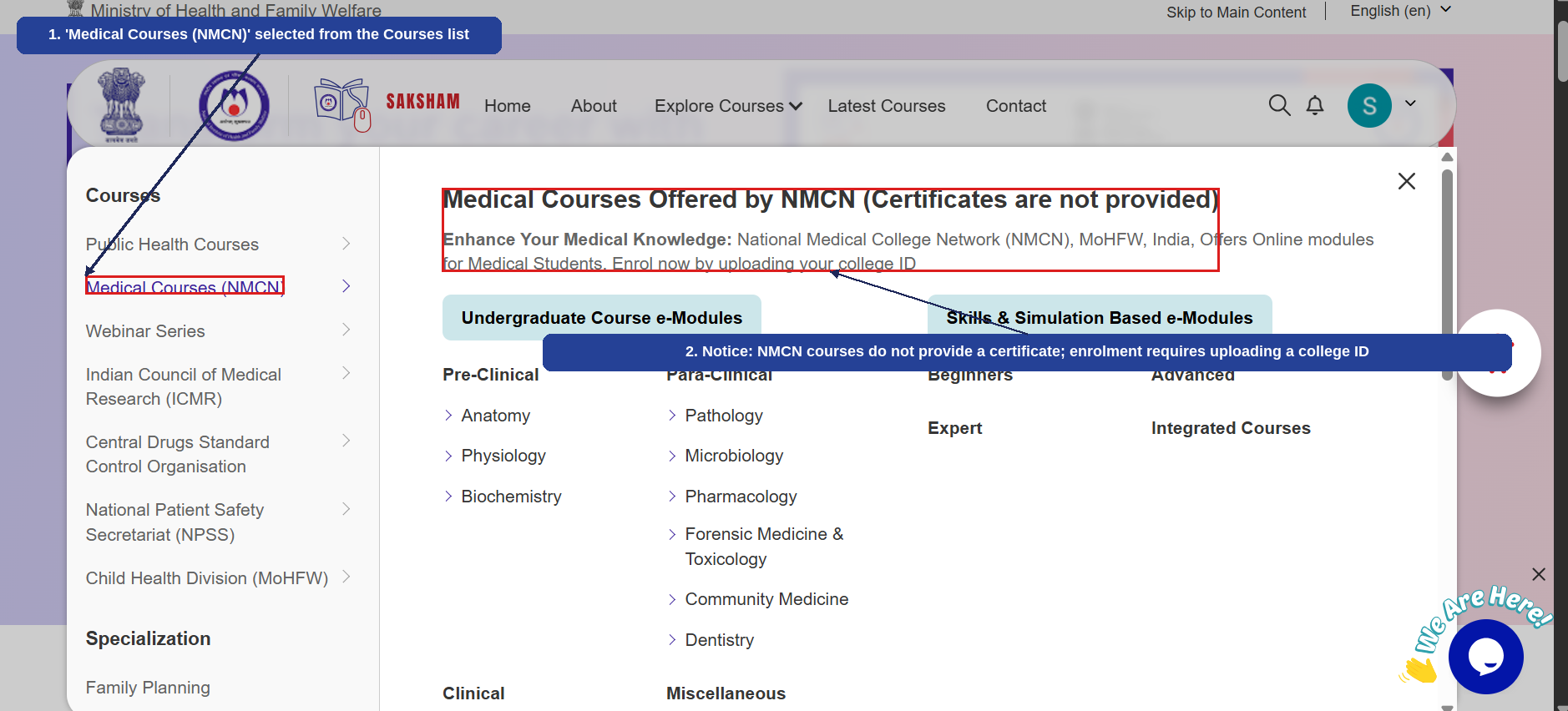
Task: Expand chevron next to National Patient Safety
Action: click(x=346, y=509)
